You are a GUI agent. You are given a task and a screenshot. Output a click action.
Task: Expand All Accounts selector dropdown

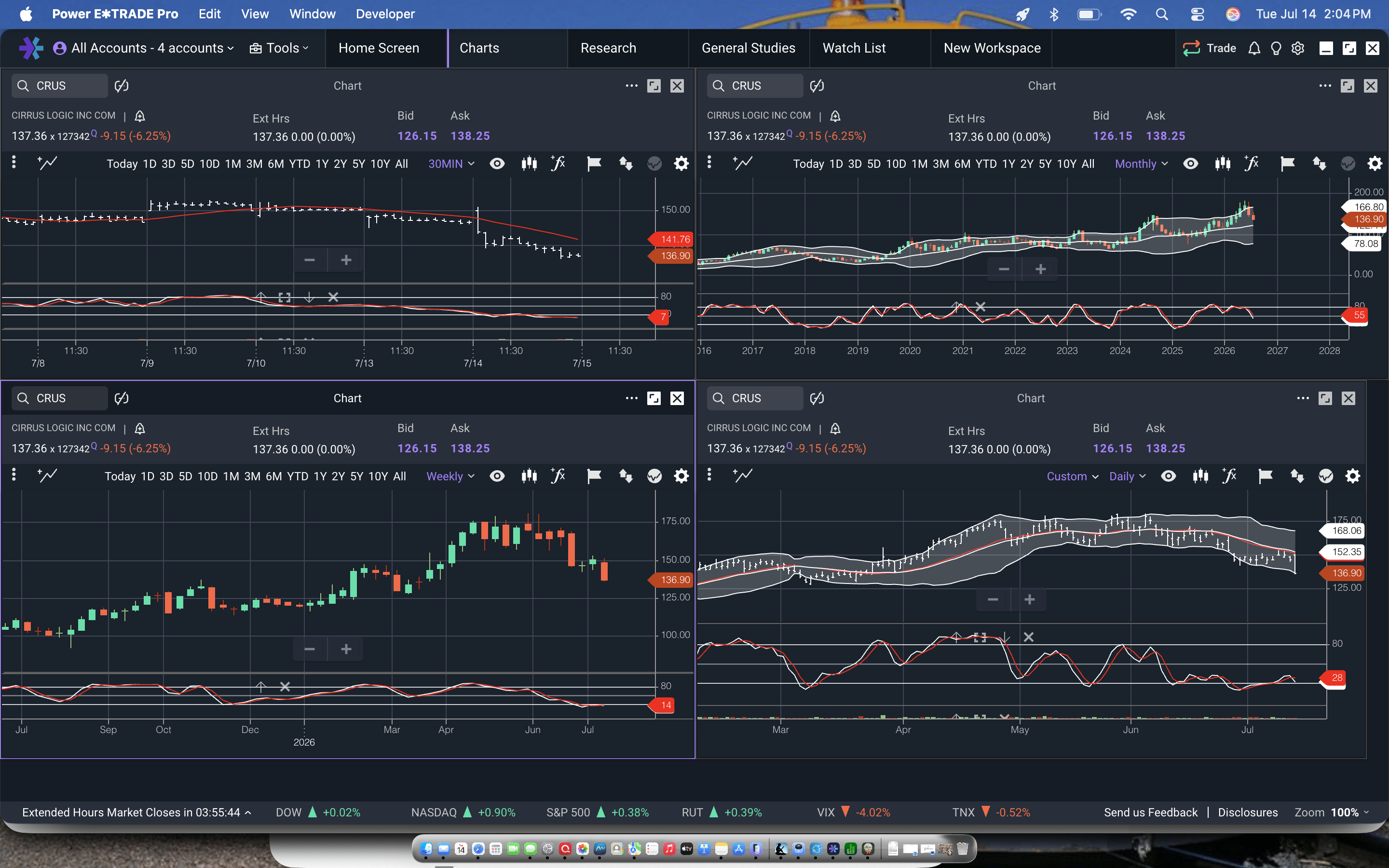[x=144, y=48]
